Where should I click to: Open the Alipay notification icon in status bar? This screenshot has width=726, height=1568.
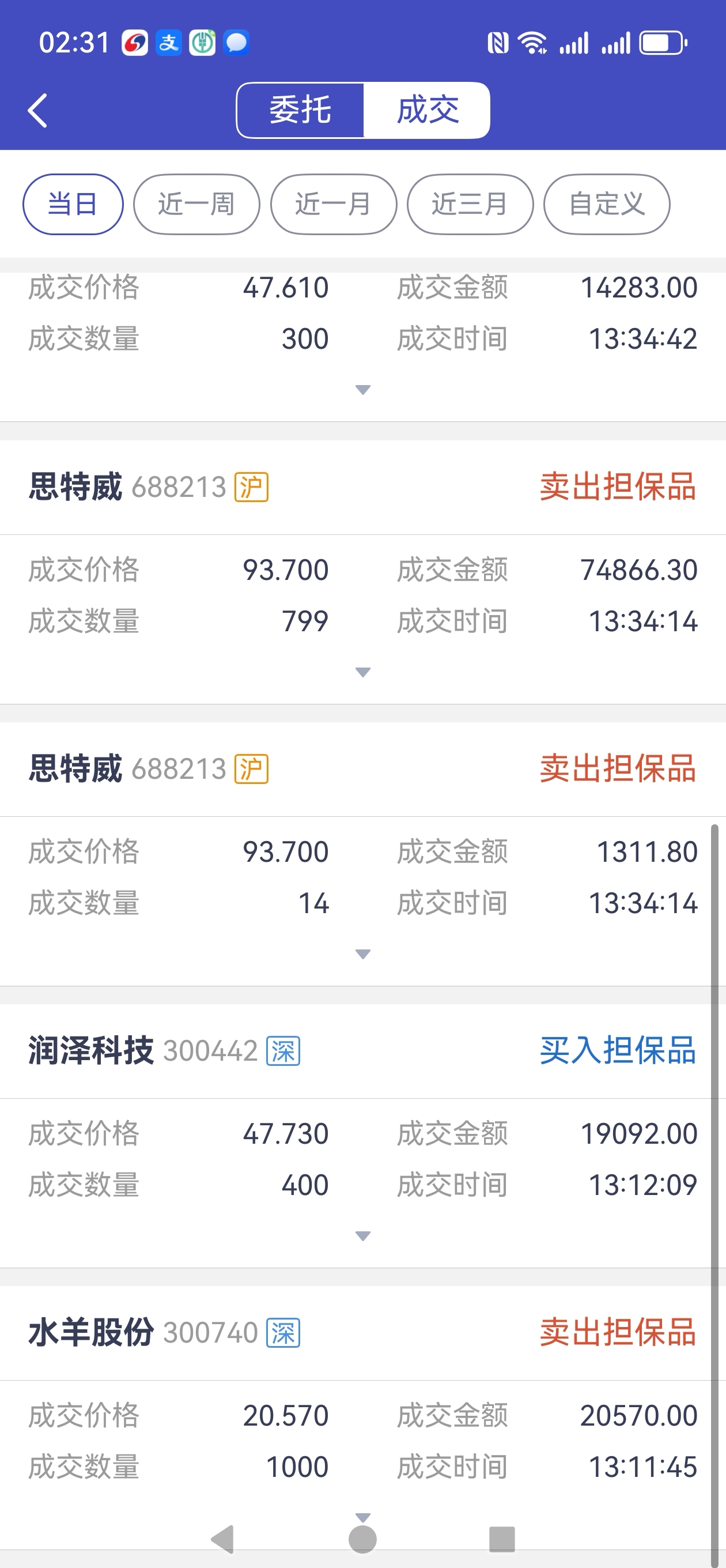169,43
